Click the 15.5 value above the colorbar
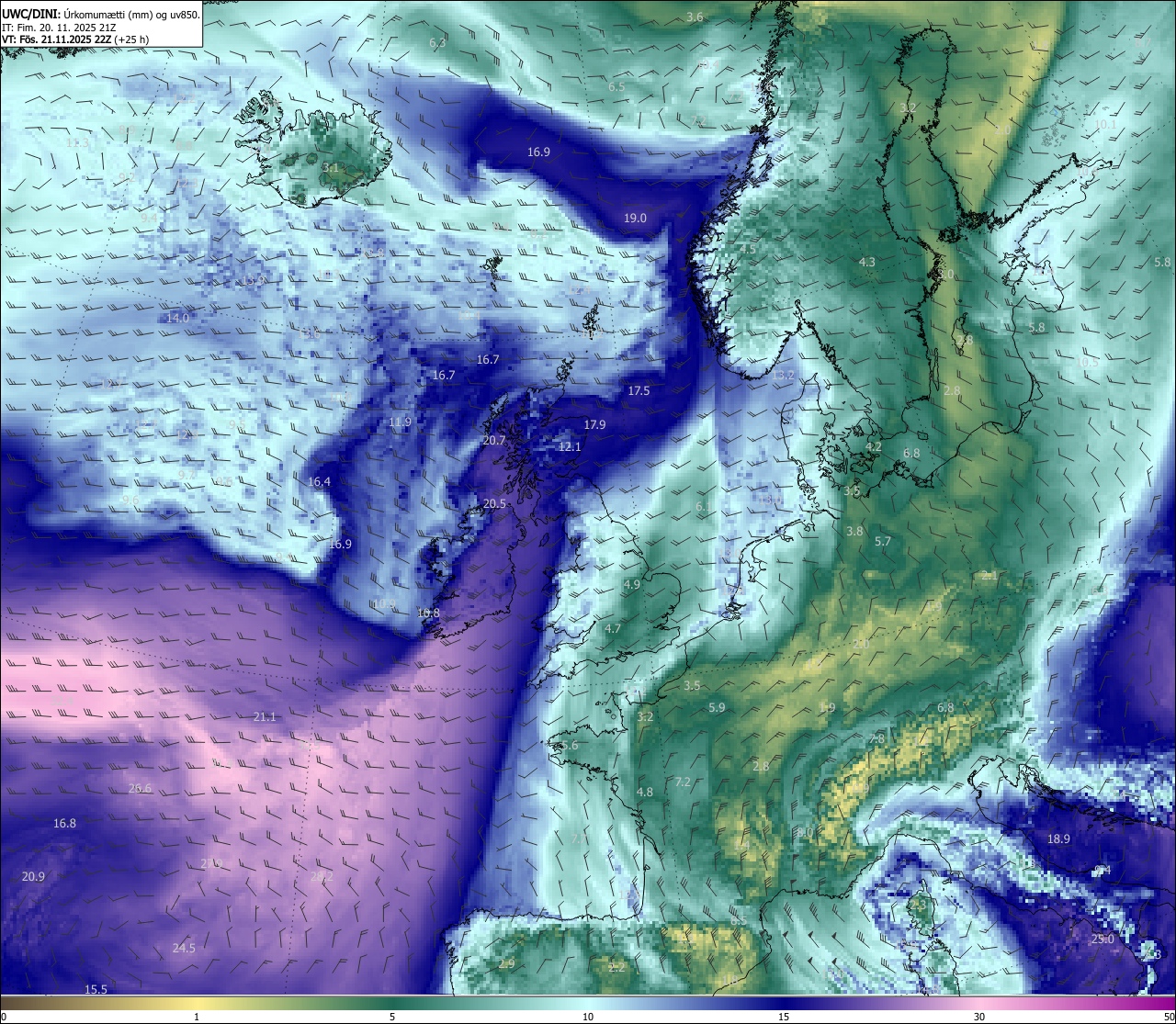Viewport: 1176px width, 1024px height. (96, 990)
